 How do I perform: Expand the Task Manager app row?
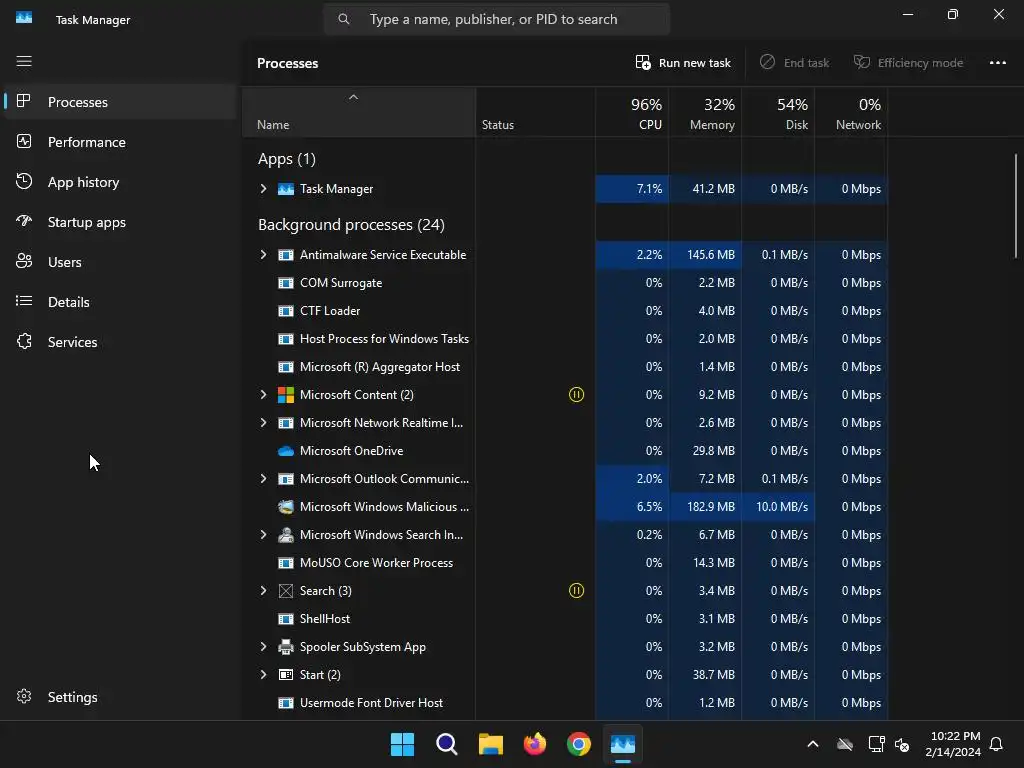pyautogui.click(x=263, y=189)
